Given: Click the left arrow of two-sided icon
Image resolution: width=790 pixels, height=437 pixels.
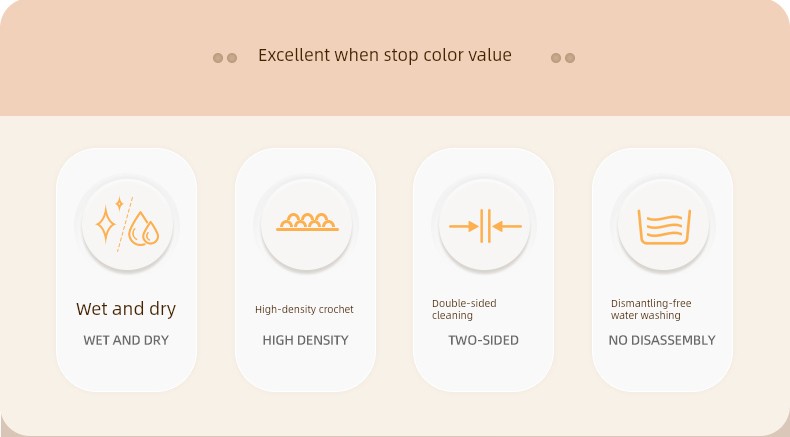Looking at the screenshot, I should pyautogui.click(x=464, y=227).
